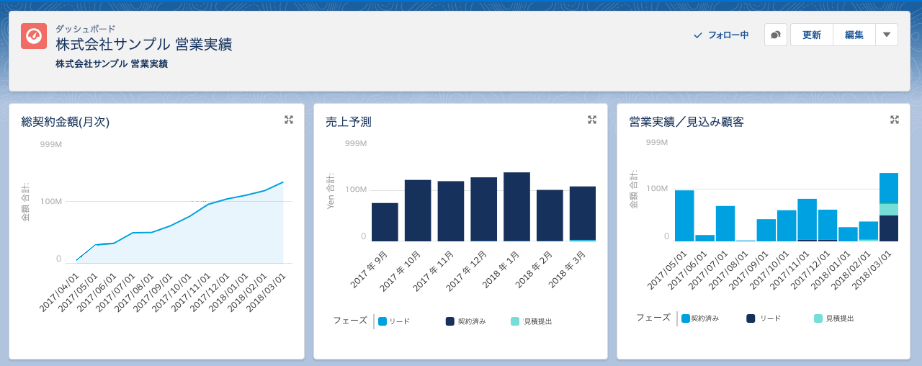The height and width of the screenshot is (366, 922).
Task: Expand the 営業実績／見込み顧客 chart
Action: pyautogui.click(x=894, y=119)
